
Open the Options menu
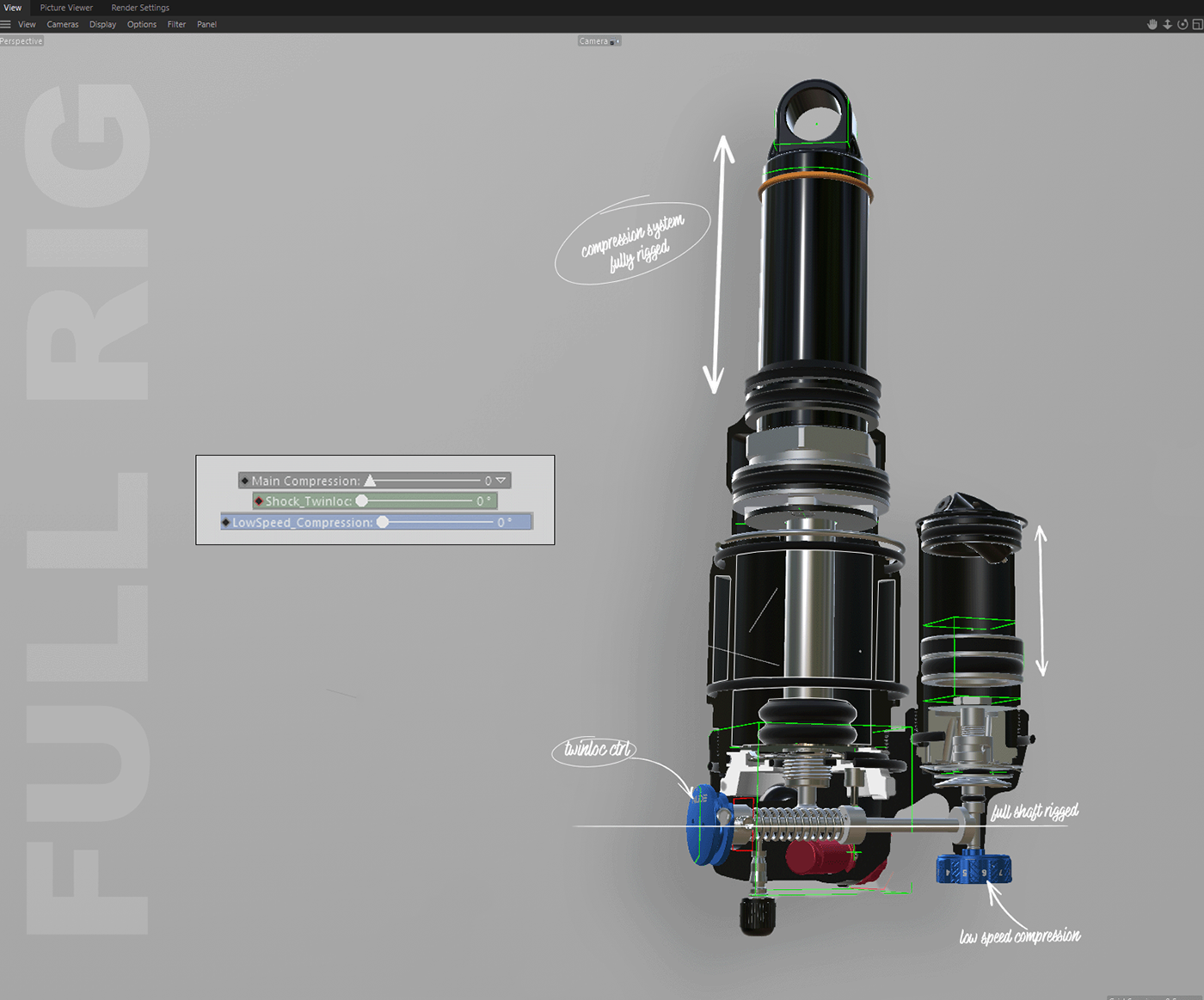pos(141,24)
